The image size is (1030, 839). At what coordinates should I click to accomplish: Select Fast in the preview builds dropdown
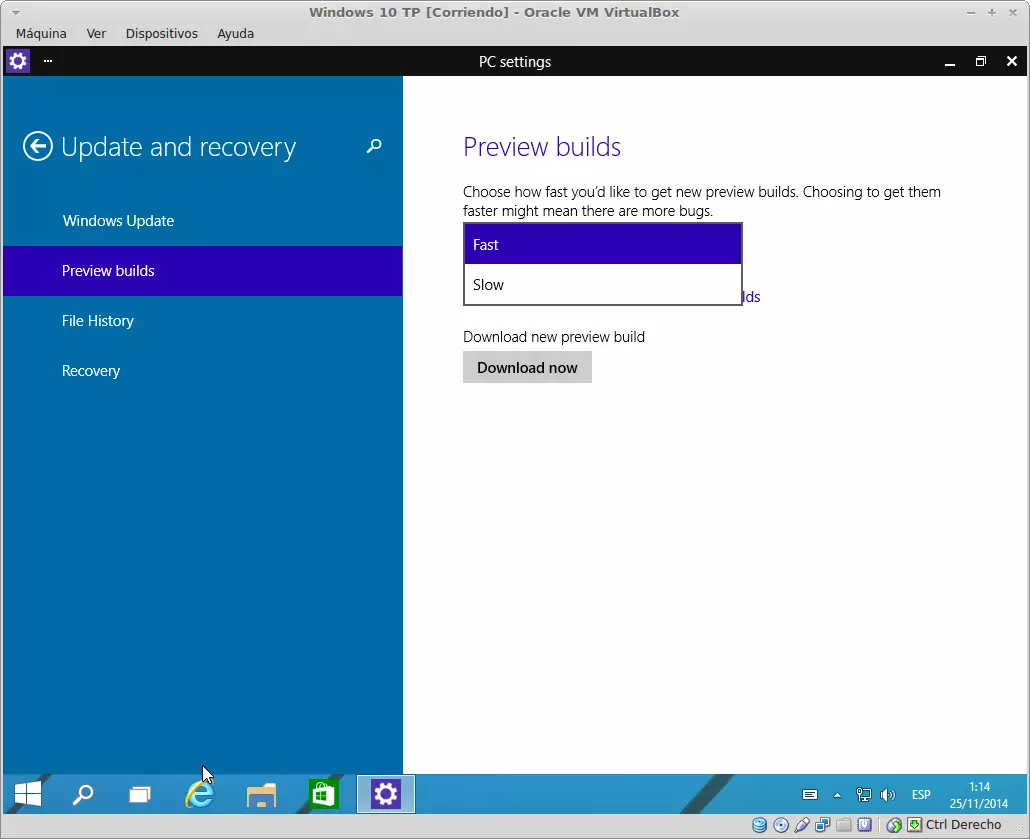[602, 245]
